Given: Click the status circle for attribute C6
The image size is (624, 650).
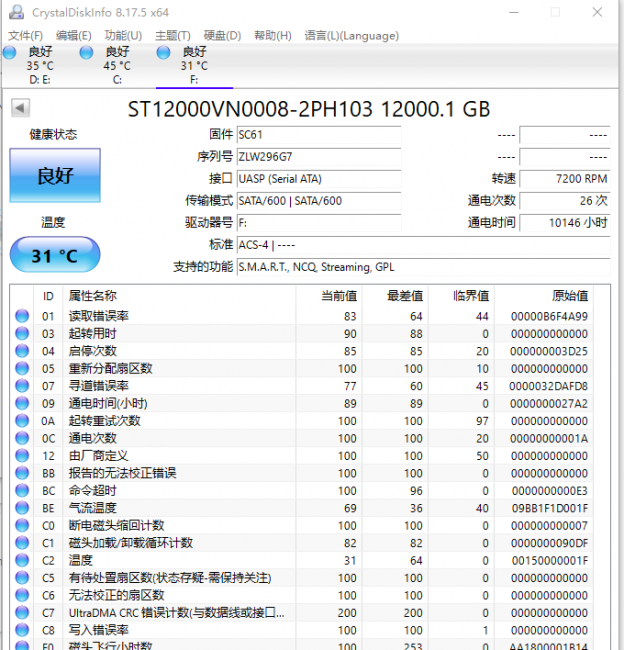Looking at the screenshot, I should click(22, 595).
